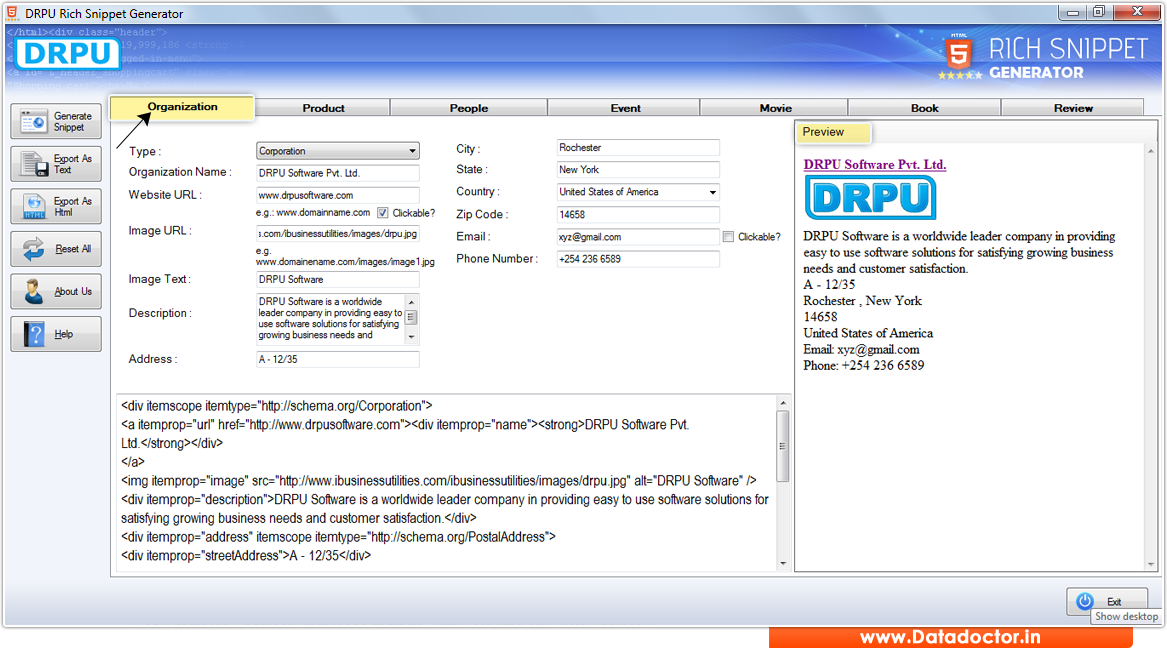
Task: Switch to the People tab
Action: point(469,108)
